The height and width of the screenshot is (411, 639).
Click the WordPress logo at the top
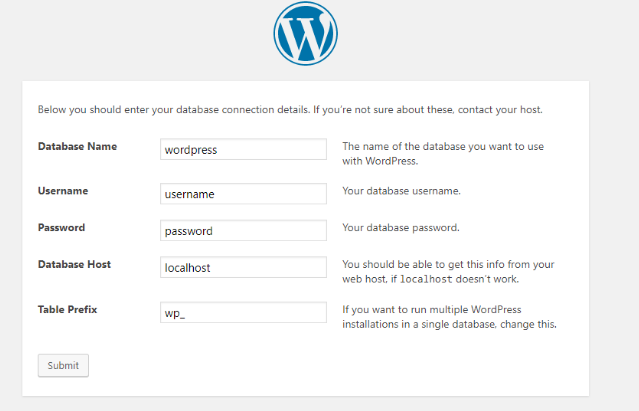(306, 33)
